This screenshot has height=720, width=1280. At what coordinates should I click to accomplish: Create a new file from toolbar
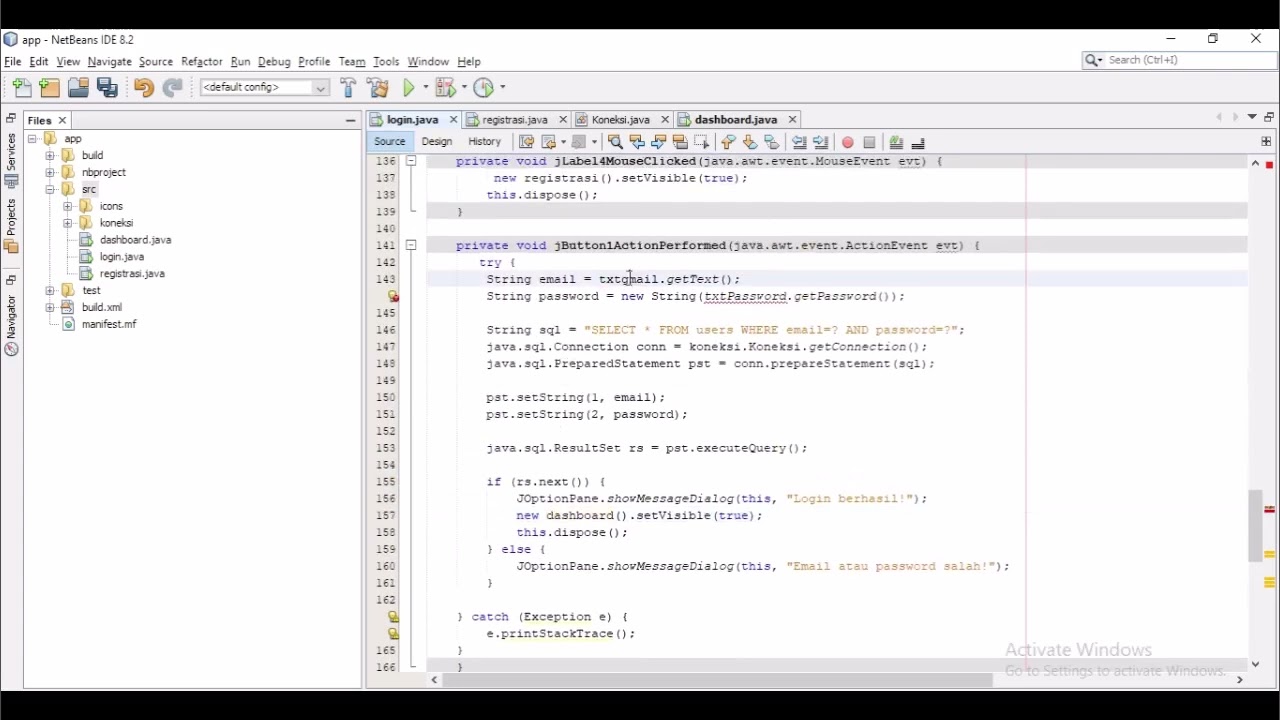pyautogui.click(x=21, y=88)
